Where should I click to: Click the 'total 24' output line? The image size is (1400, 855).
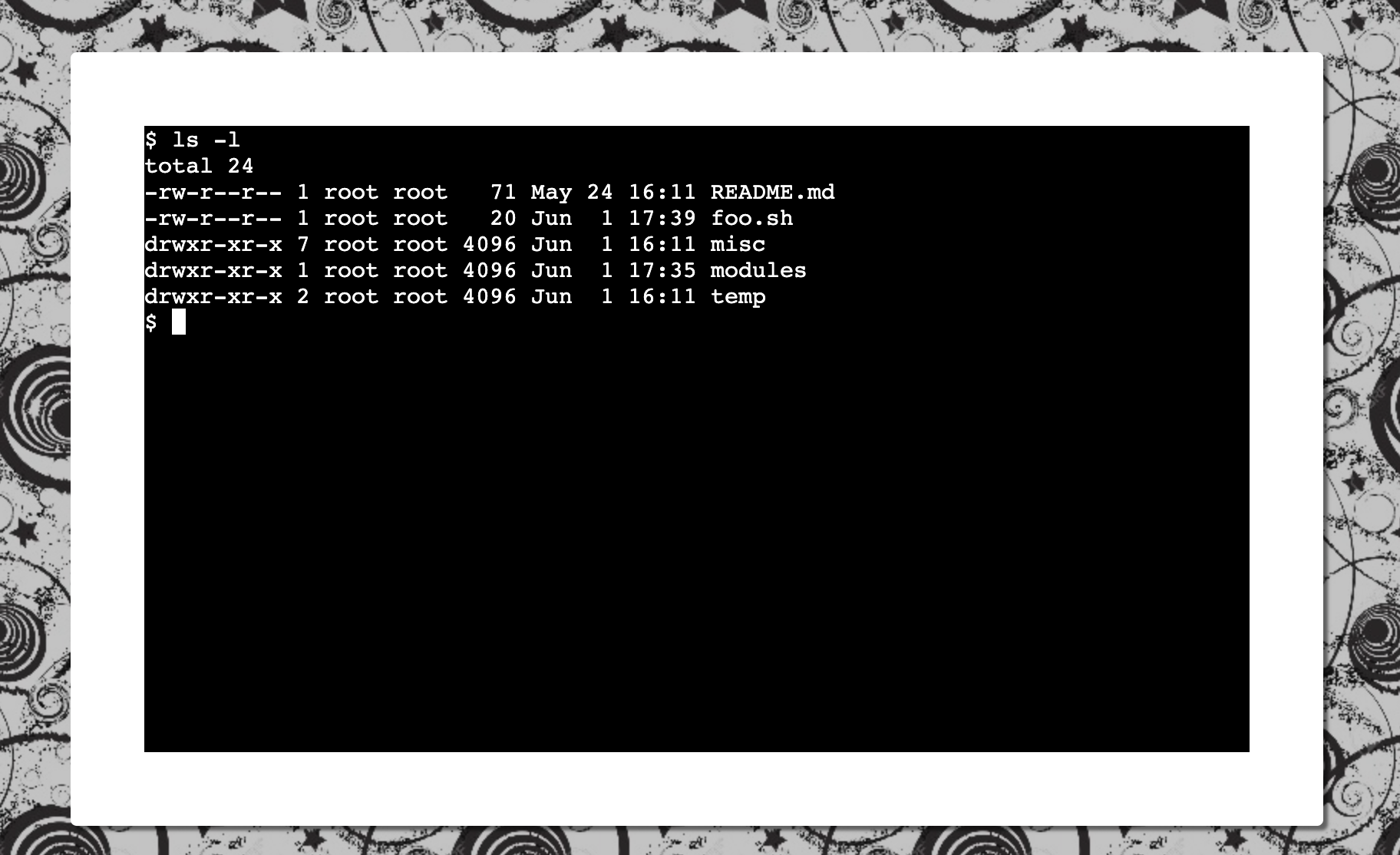click(199, 166)
